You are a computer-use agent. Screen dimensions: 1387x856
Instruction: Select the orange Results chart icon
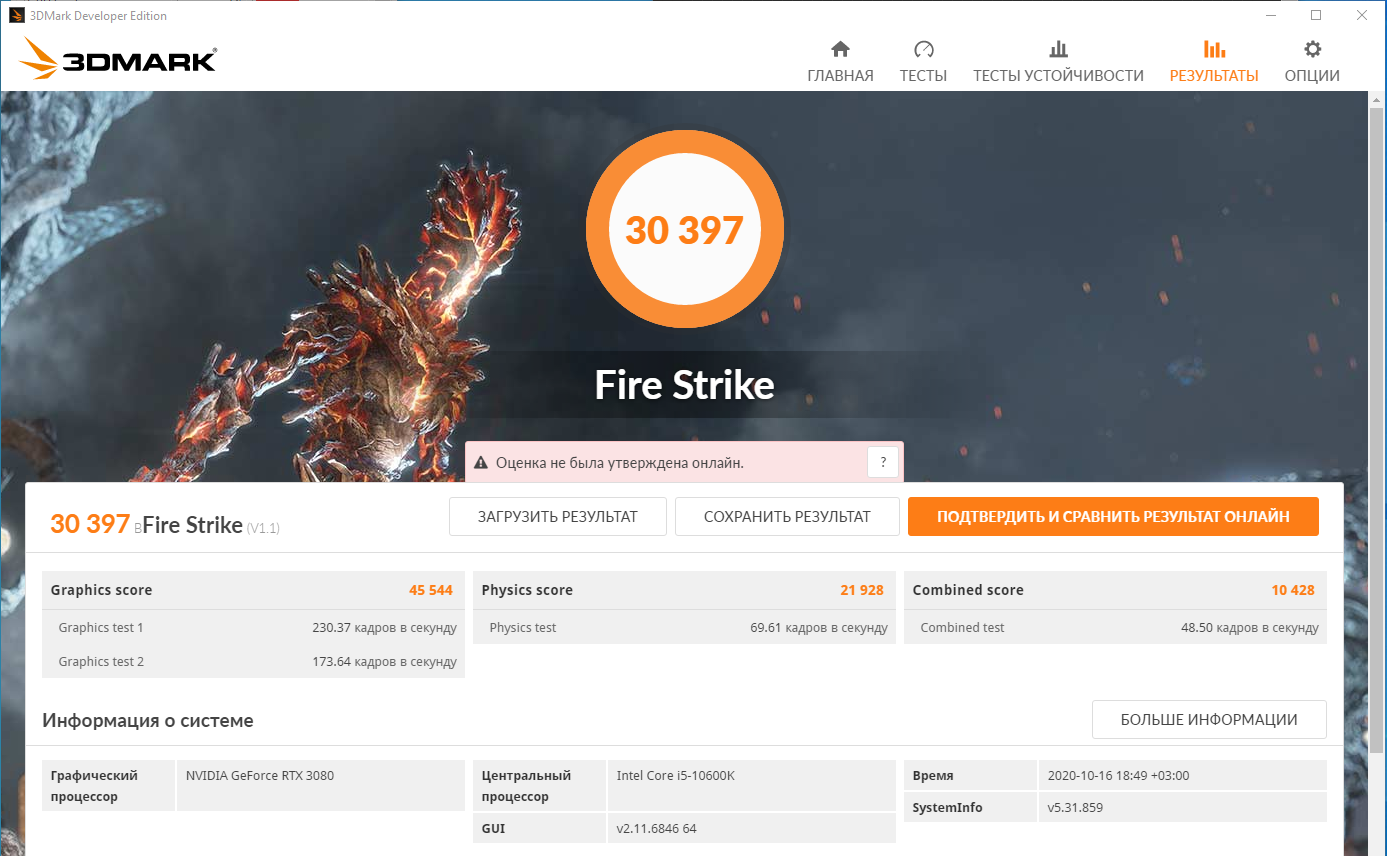[1214, 50]
